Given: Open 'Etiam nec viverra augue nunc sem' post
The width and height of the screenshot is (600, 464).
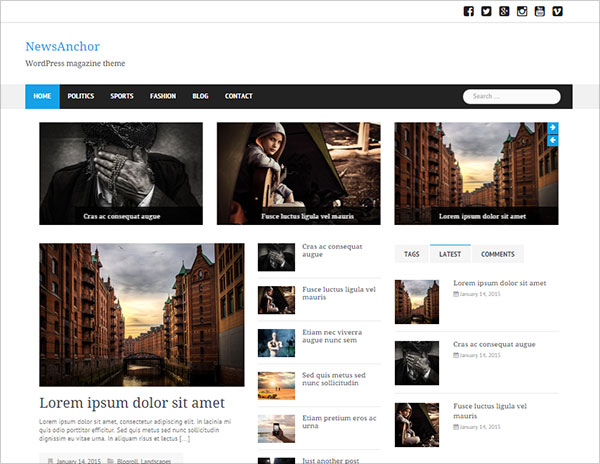Looking at the screenshot, I should [332, 336].
